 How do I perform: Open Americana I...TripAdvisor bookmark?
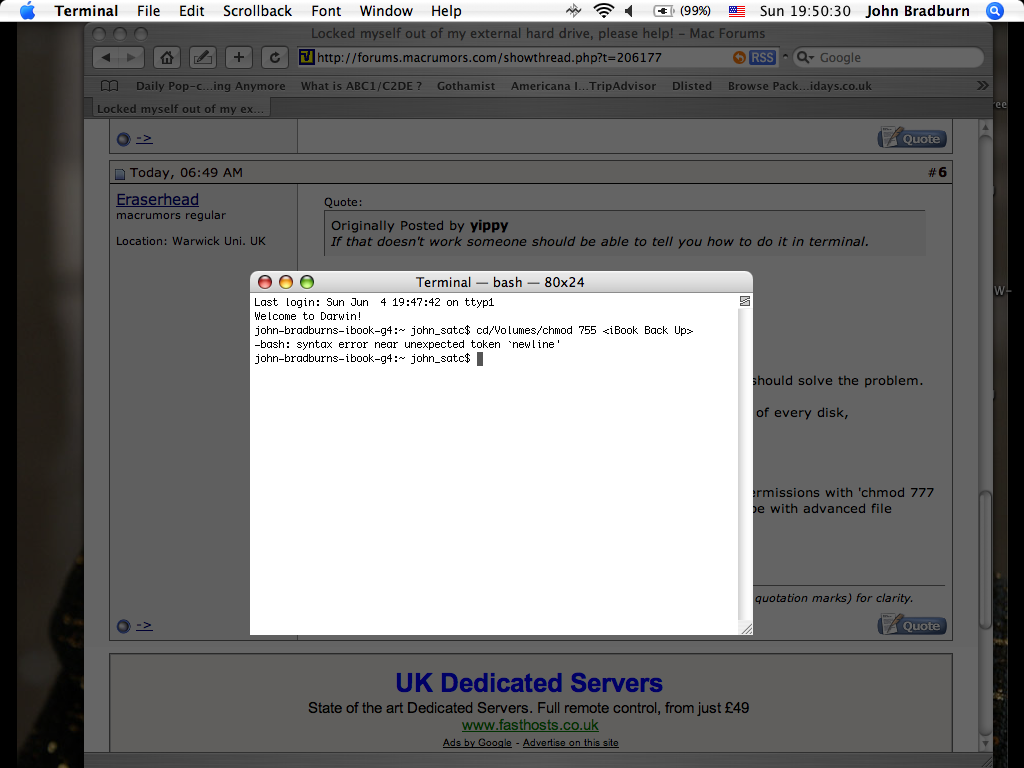pyautogui.click(x=583, y=86)
